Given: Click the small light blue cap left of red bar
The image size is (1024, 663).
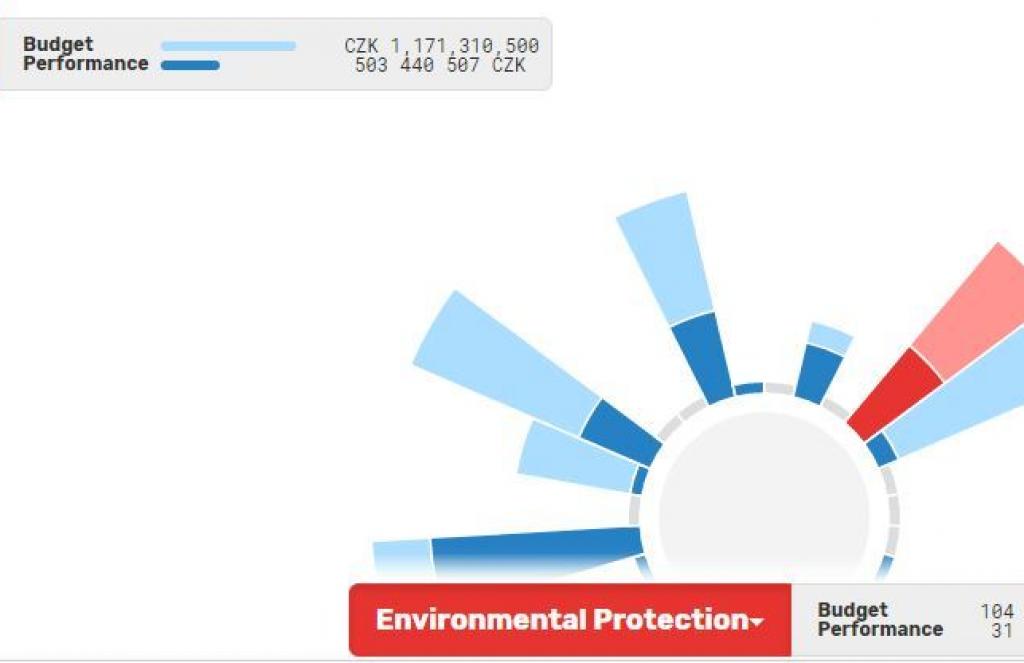Looking at the screenshot, I should tap(829, 338).
